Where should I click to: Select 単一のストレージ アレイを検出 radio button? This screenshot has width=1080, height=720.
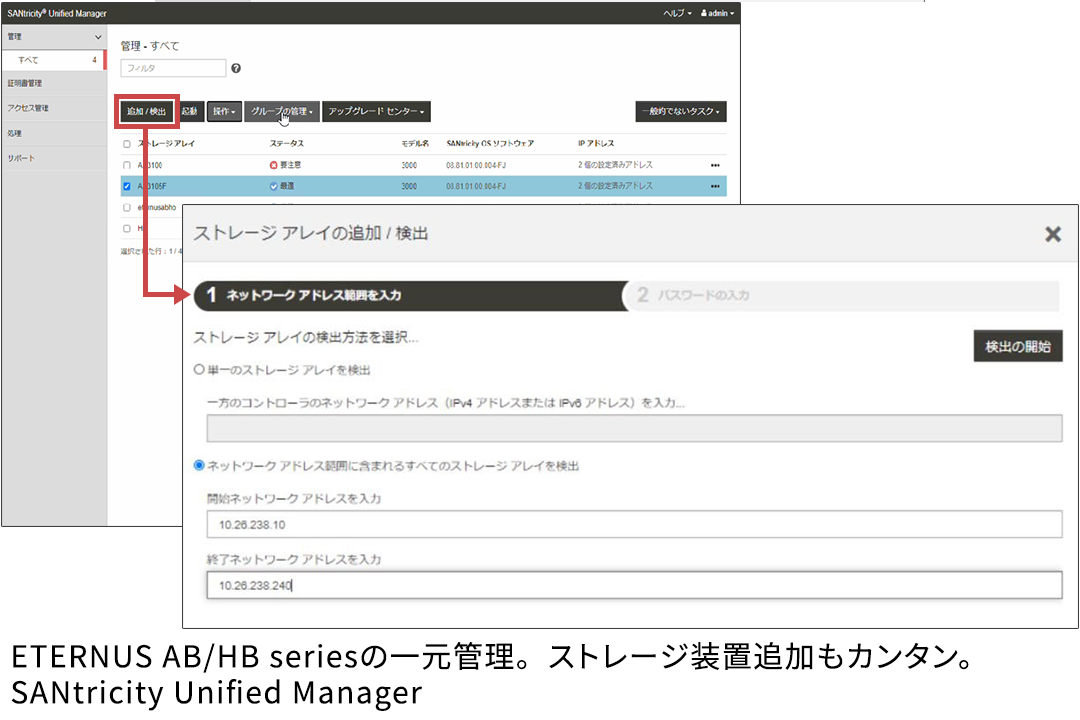coord(199,370)
